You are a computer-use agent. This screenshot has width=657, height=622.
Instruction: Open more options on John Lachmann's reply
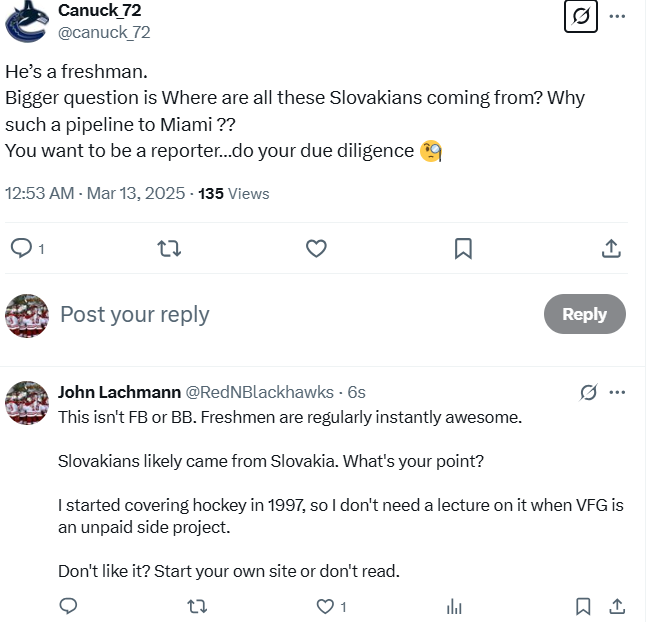click(x=618, y=392)
